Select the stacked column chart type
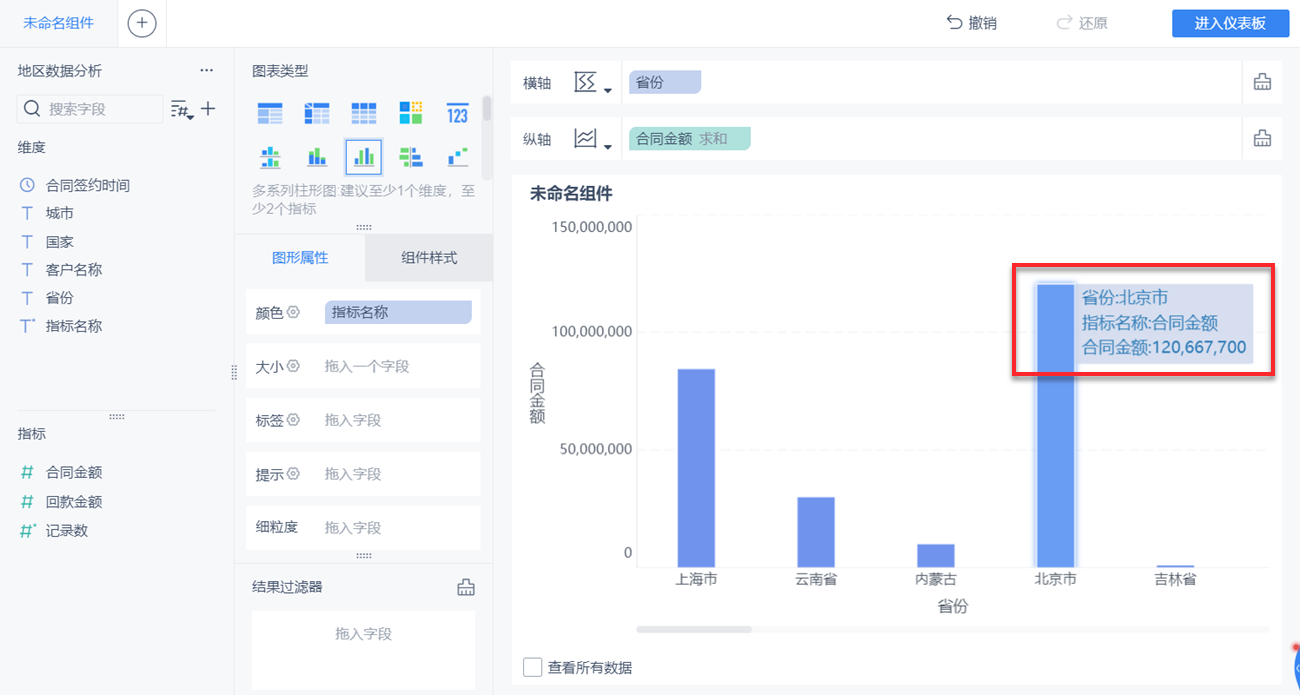Image resolution: width=1300 pixels, height=695 pixels. click(x=317, y=157)
